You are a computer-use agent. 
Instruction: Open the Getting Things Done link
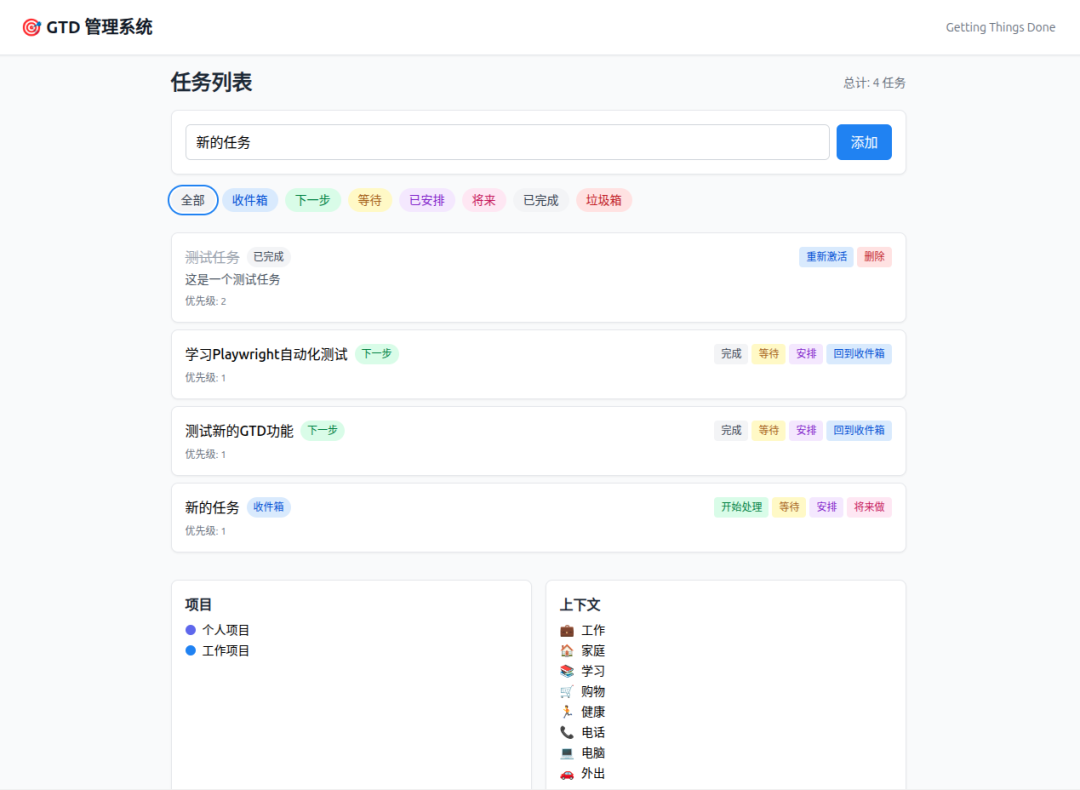[1000, 27]
